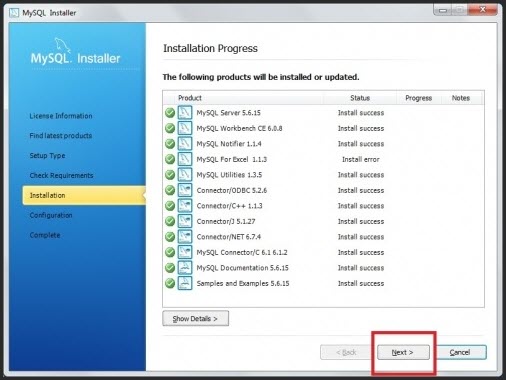Click 'Install success' status for Connector/ODBC
The image size is (506, 380).
361,190
